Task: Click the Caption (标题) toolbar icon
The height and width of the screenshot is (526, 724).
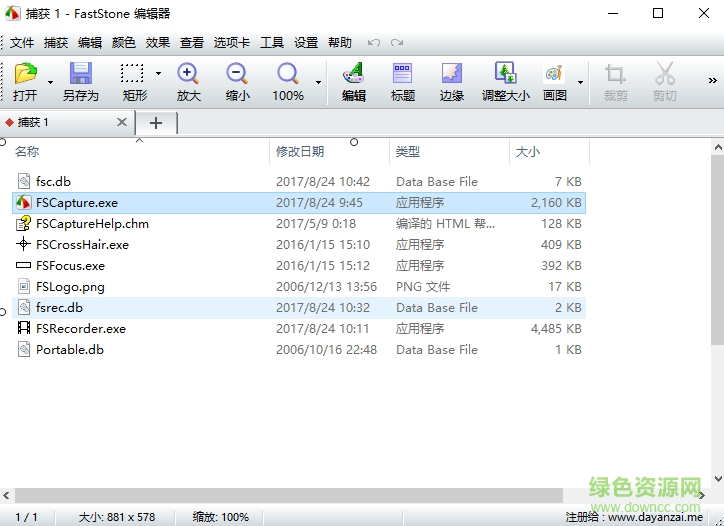Action: click(402, 75)
